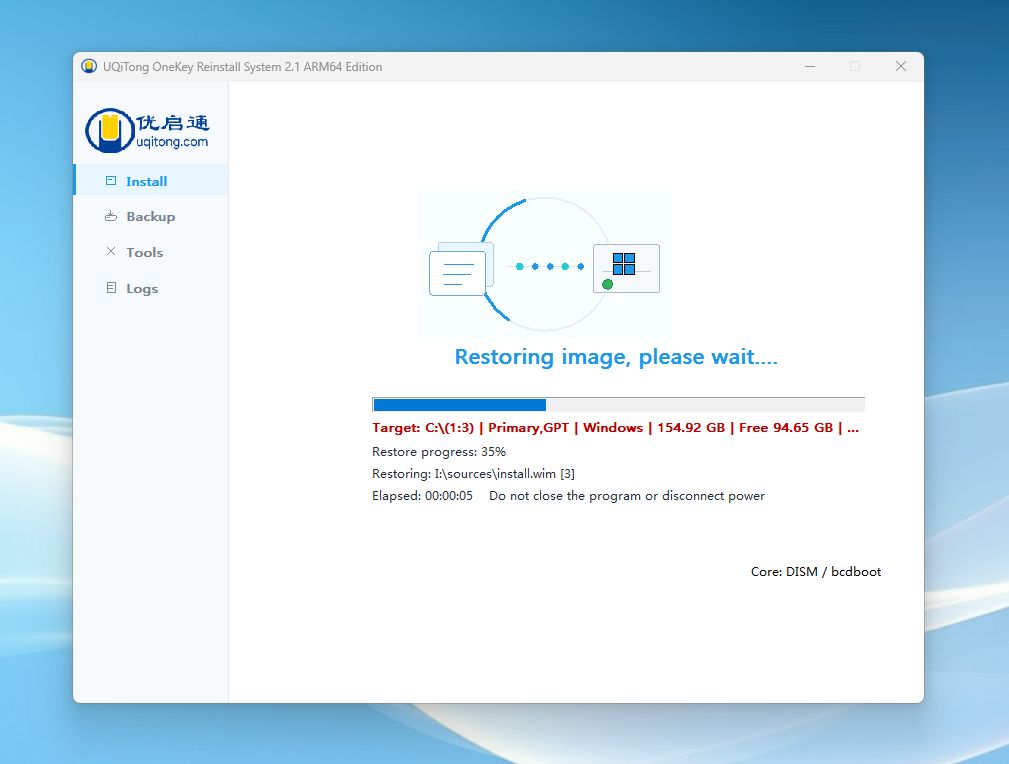Click 'Restoring image, please wait....' heading
Image resolution: width=1009 pixels, height=764 pixels.
(x=616, y=357)
